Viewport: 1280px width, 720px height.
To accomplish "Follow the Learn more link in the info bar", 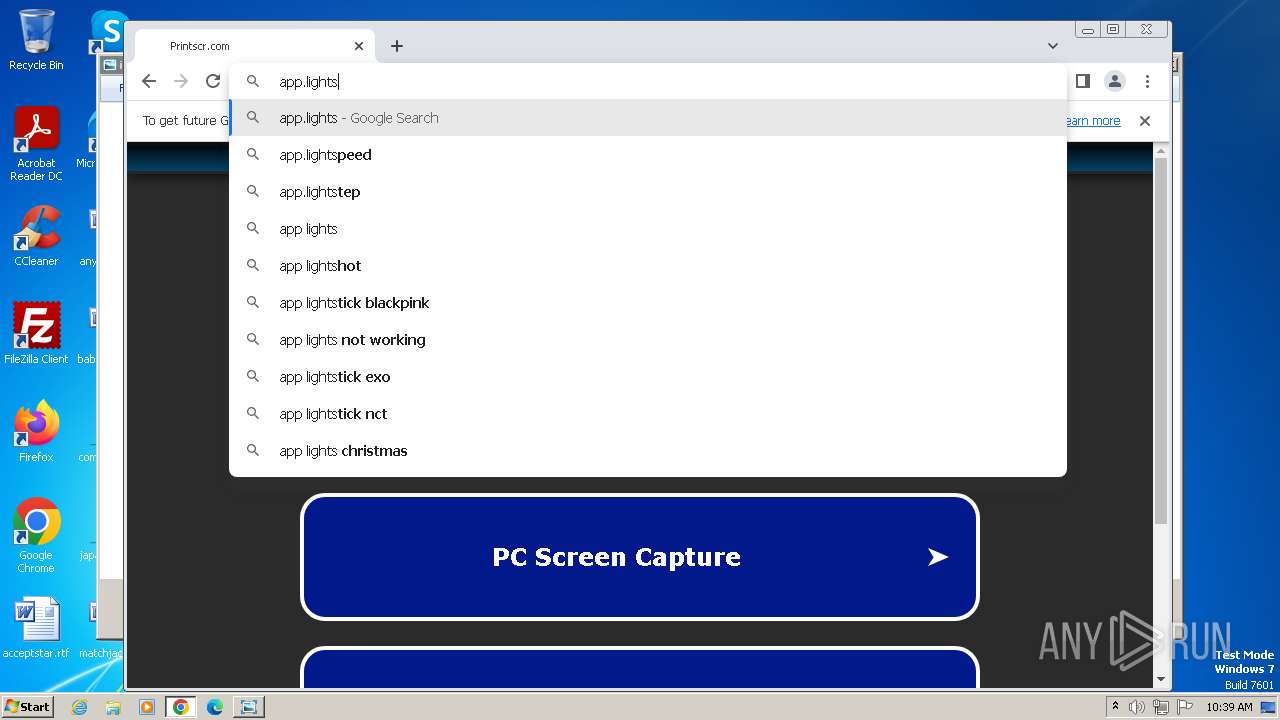I will click(x=1091, y=121).
